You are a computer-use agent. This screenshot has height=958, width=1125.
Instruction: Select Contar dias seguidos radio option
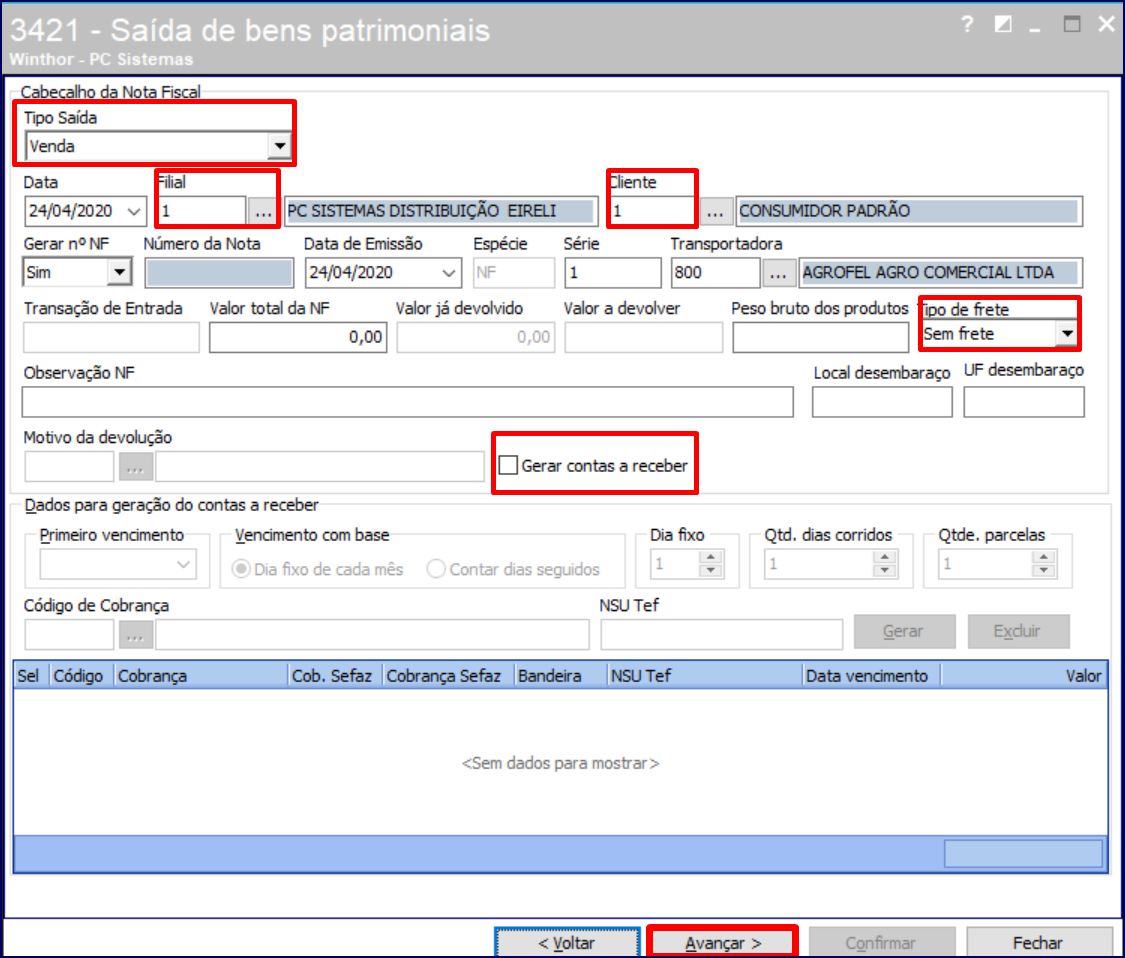(x=436, y=569)
